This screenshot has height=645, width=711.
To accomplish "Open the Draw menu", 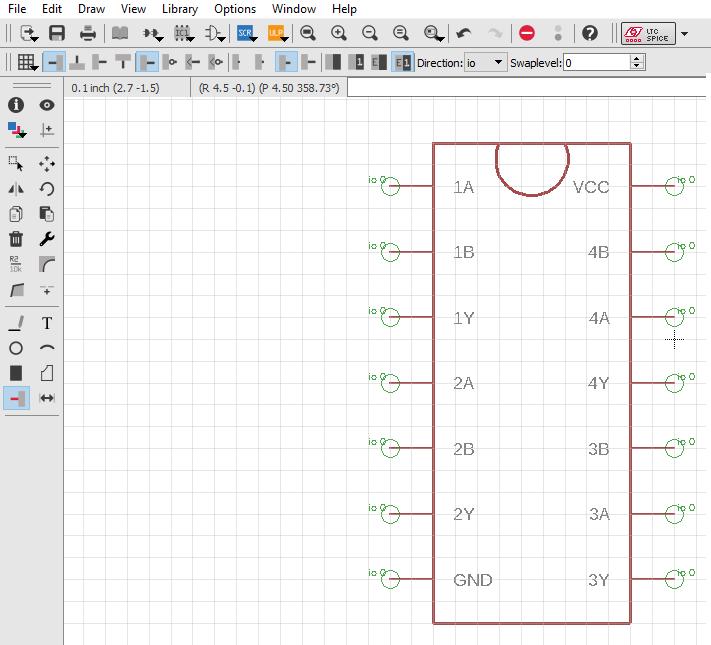I will (x=91, y=9).
